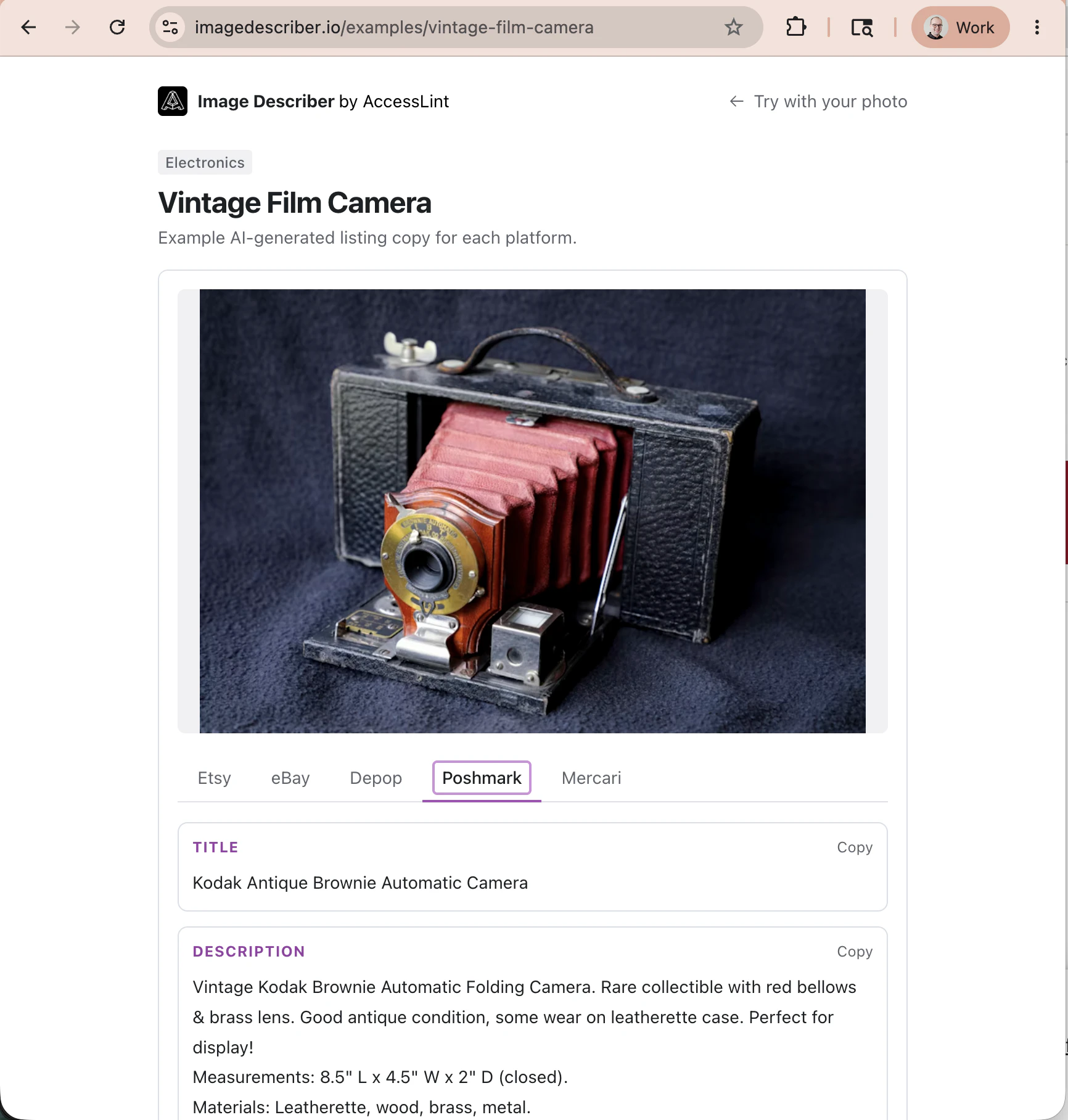This screenshot has width=1068, height=1120.
Task: Click the title text Kodak Antique Brownie Automatic Camera
Action: 360,883
